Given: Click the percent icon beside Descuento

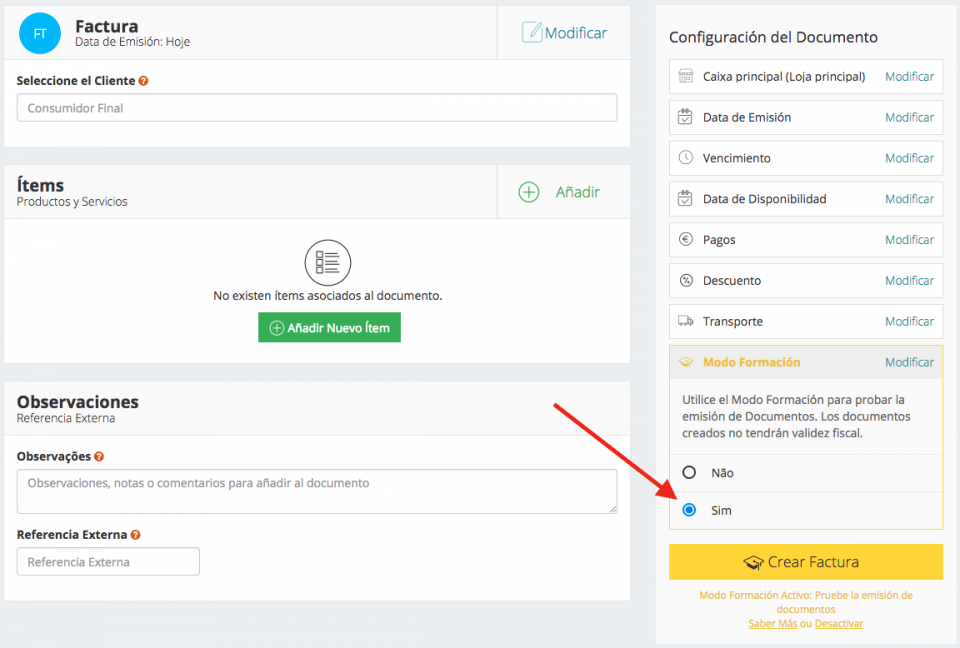Looking at the screenshot, I should point(686,280).
